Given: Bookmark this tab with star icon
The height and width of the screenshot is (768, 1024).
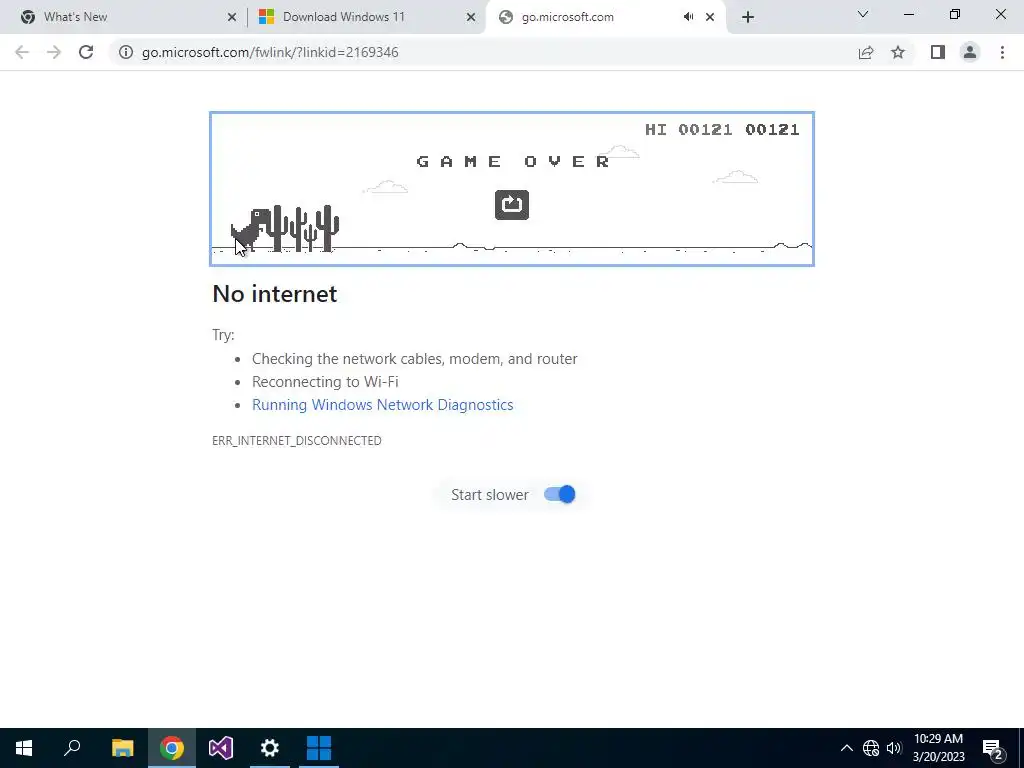Looking at the screenshot, I should (898, 52).
